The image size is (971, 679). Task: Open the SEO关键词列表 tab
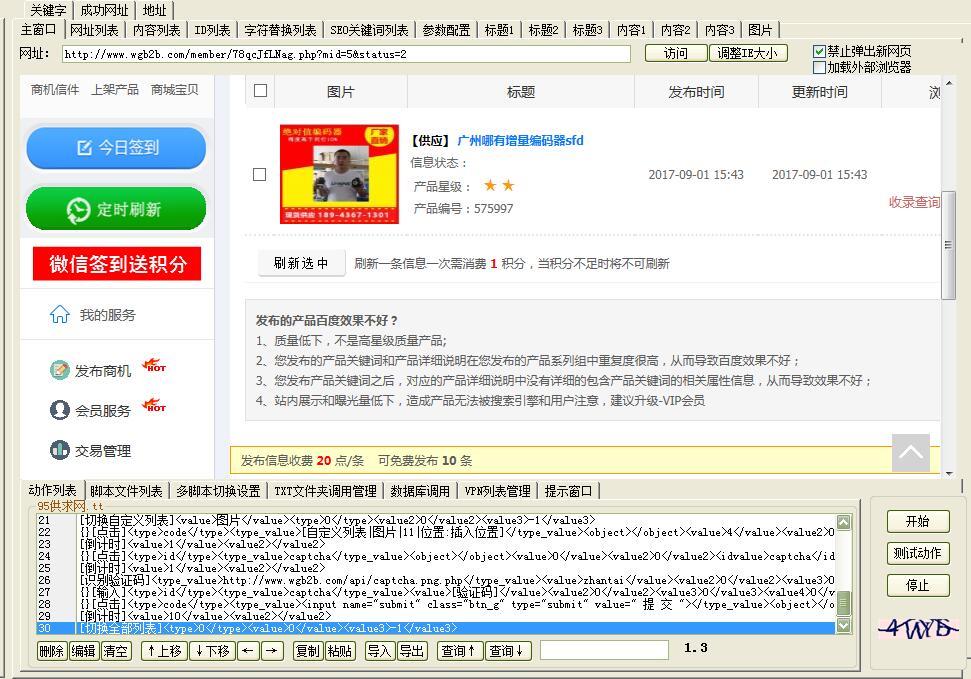click(x=369, y=30)
